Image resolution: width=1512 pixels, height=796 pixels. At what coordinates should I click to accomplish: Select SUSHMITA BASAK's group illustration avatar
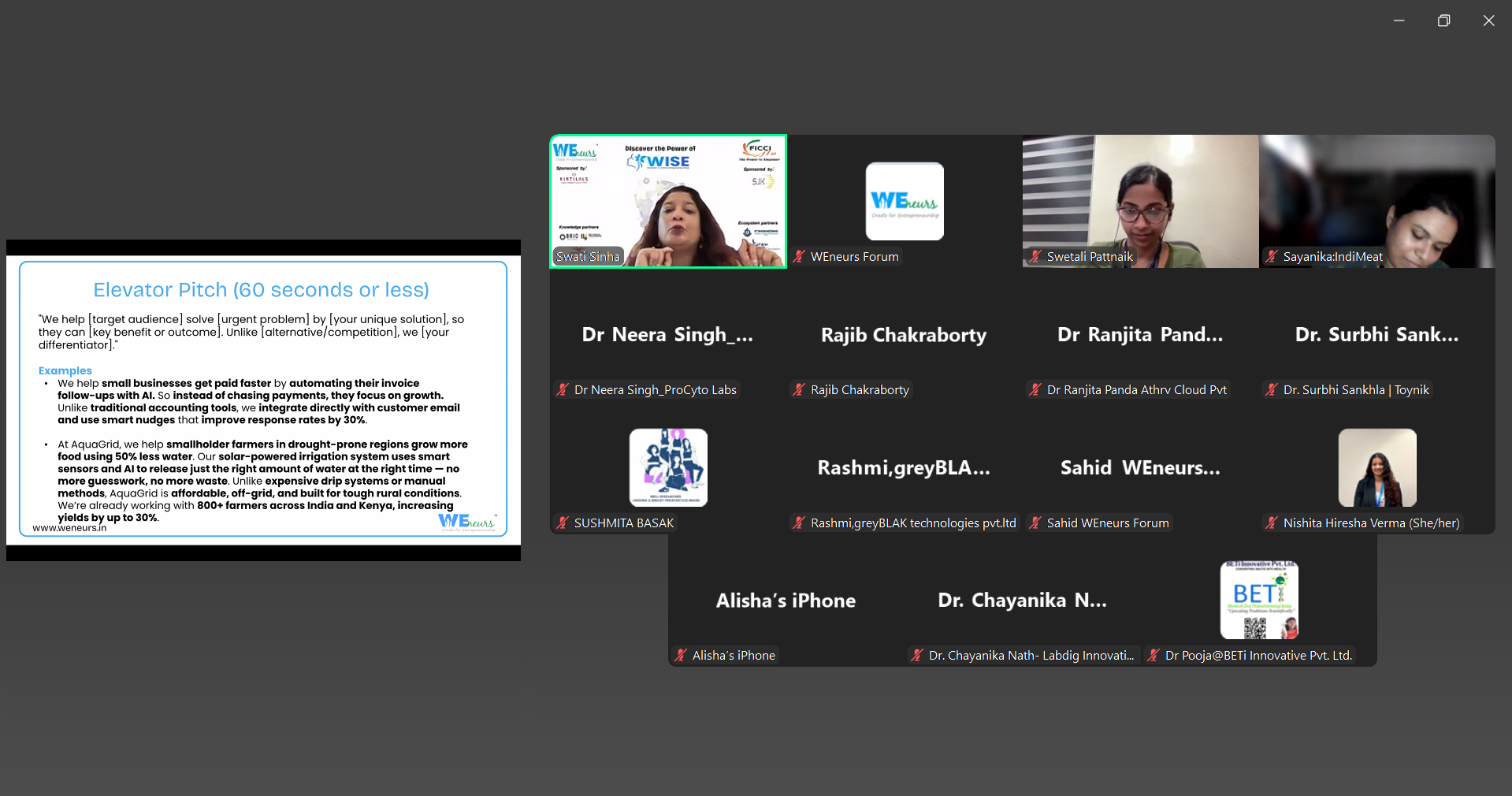668,467
